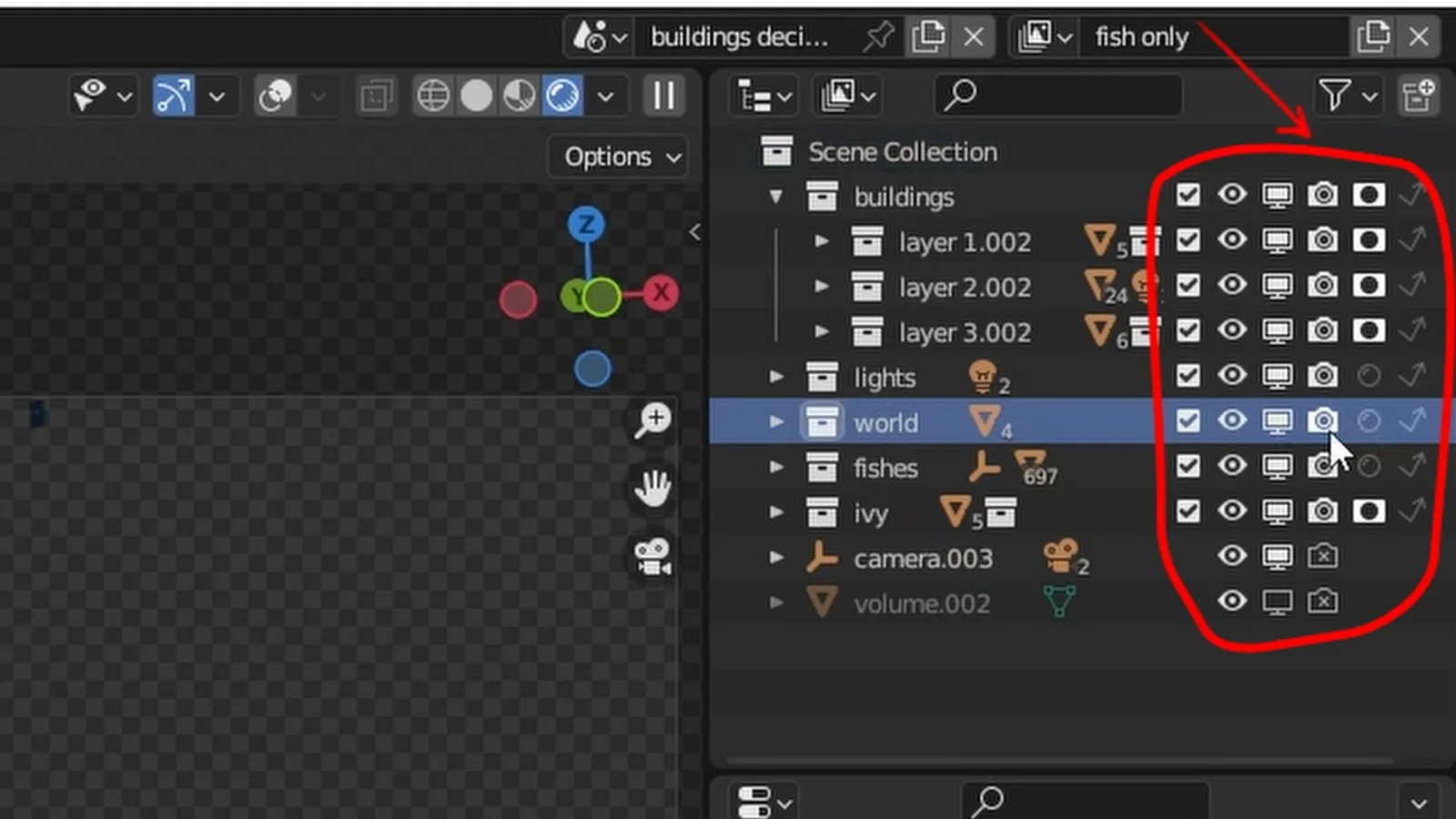Click the pause render button
This screenshot has width=1456, height=819.
pyautogui.click(x=664, y=96)
